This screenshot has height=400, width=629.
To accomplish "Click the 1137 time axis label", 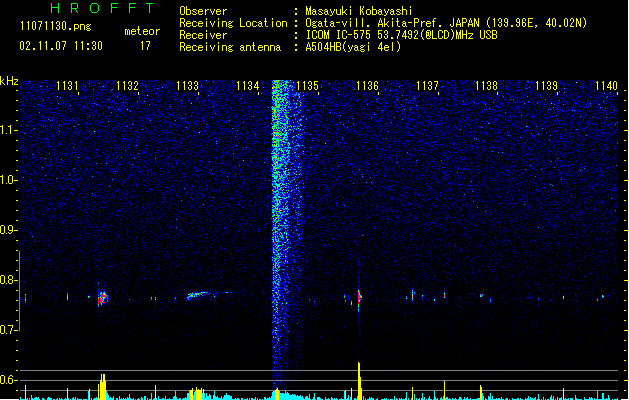I will 427,86.
